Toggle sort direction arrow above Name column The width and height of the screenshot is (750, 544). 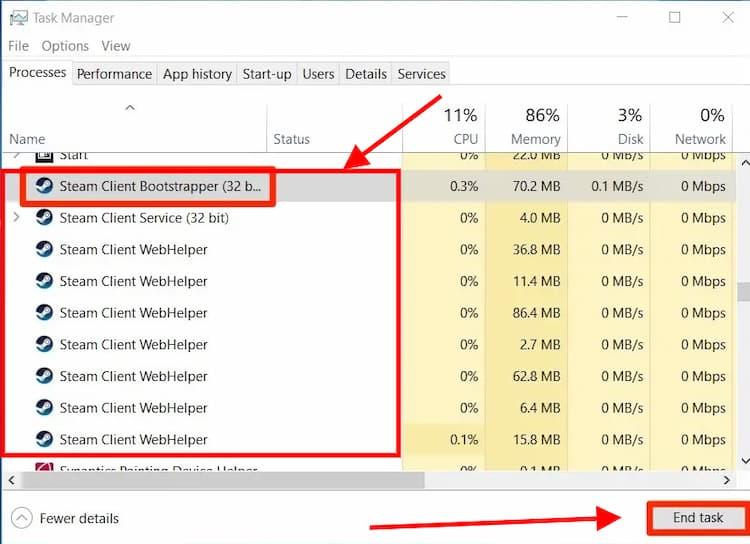pos(130,108)
